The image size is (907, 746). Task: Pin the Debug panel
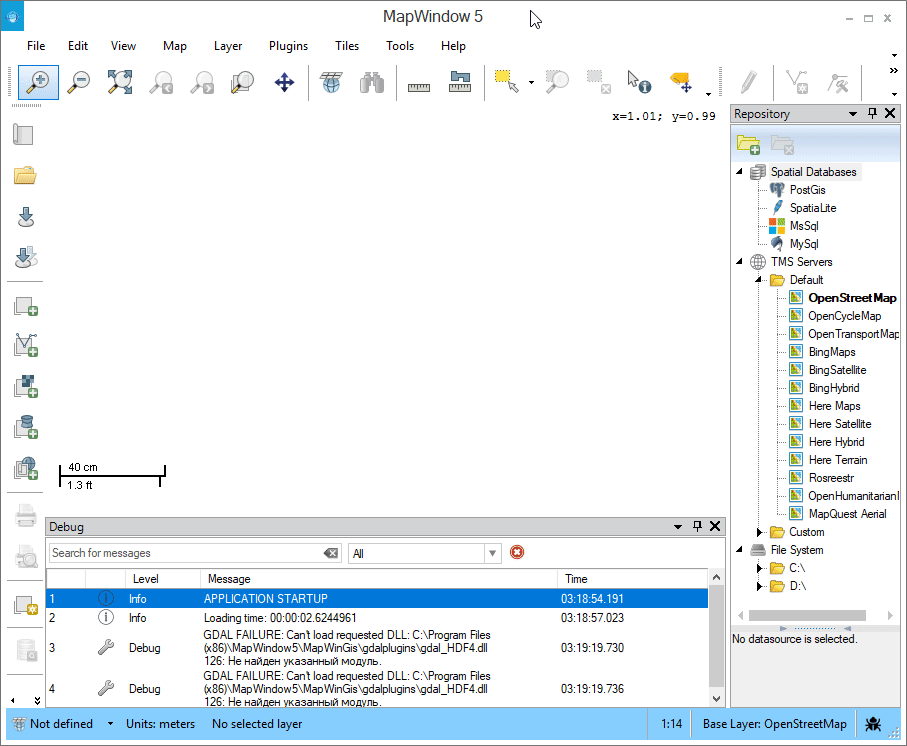(x=697, y=526)
